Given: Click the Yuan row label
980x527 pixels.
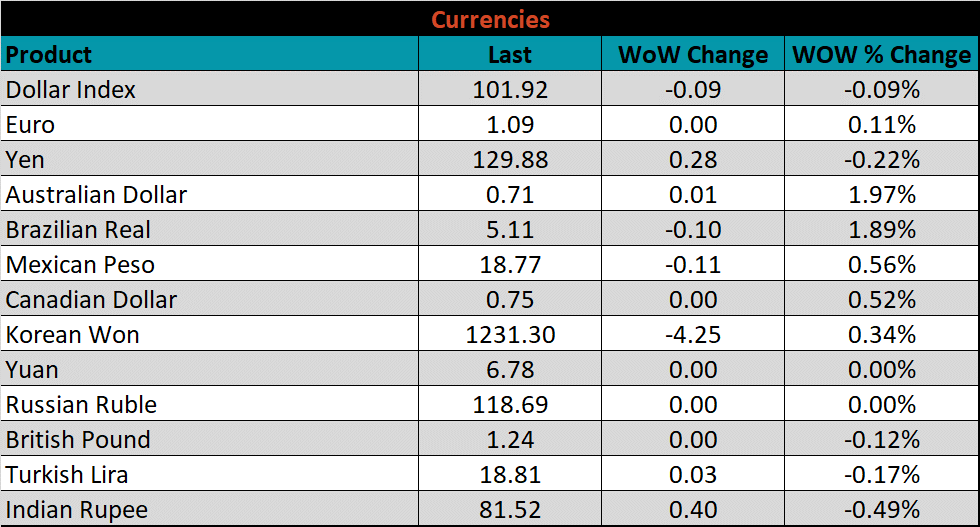Looking at the screenshot, I should click(x=32, y=370).
